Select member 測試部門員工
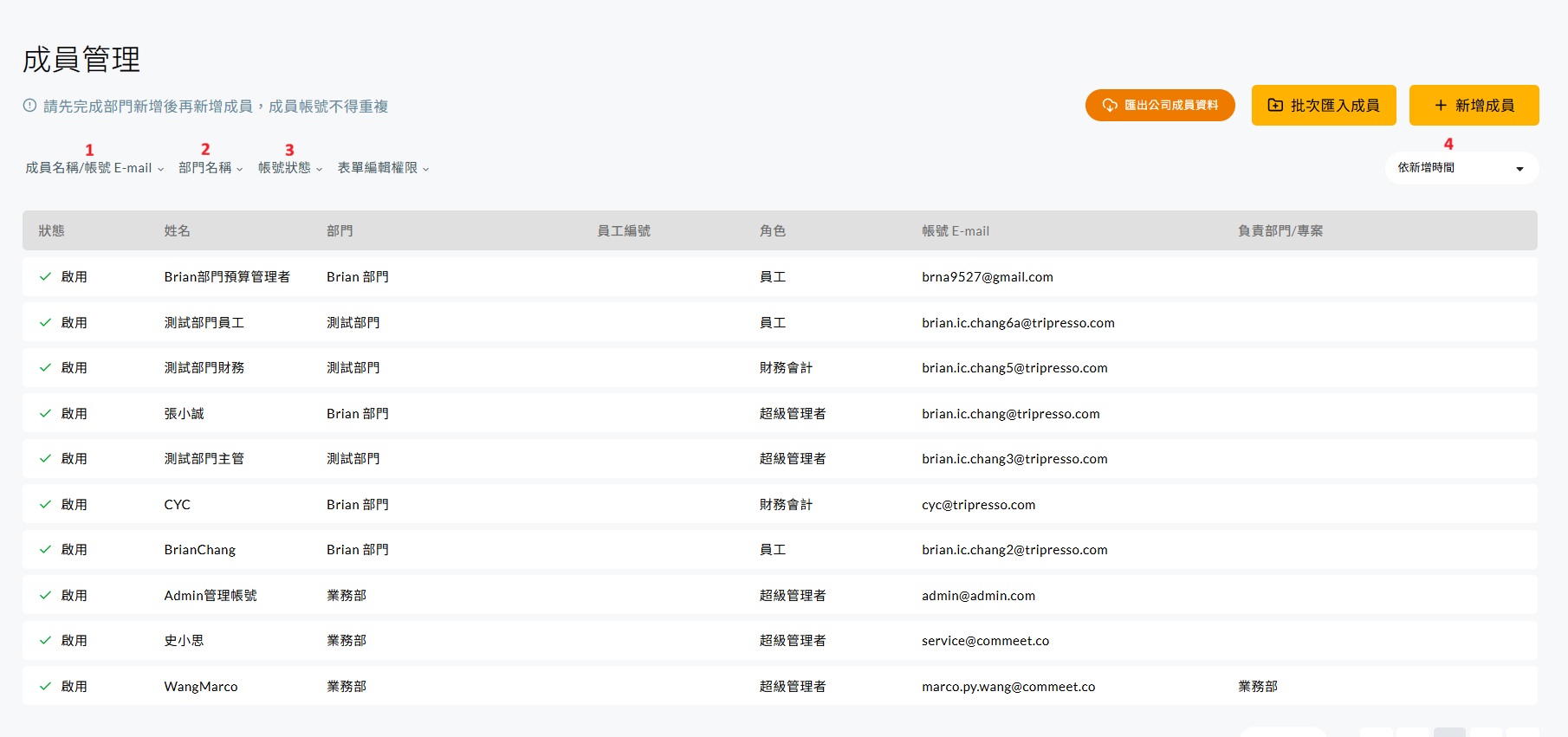 coord(204,323)
